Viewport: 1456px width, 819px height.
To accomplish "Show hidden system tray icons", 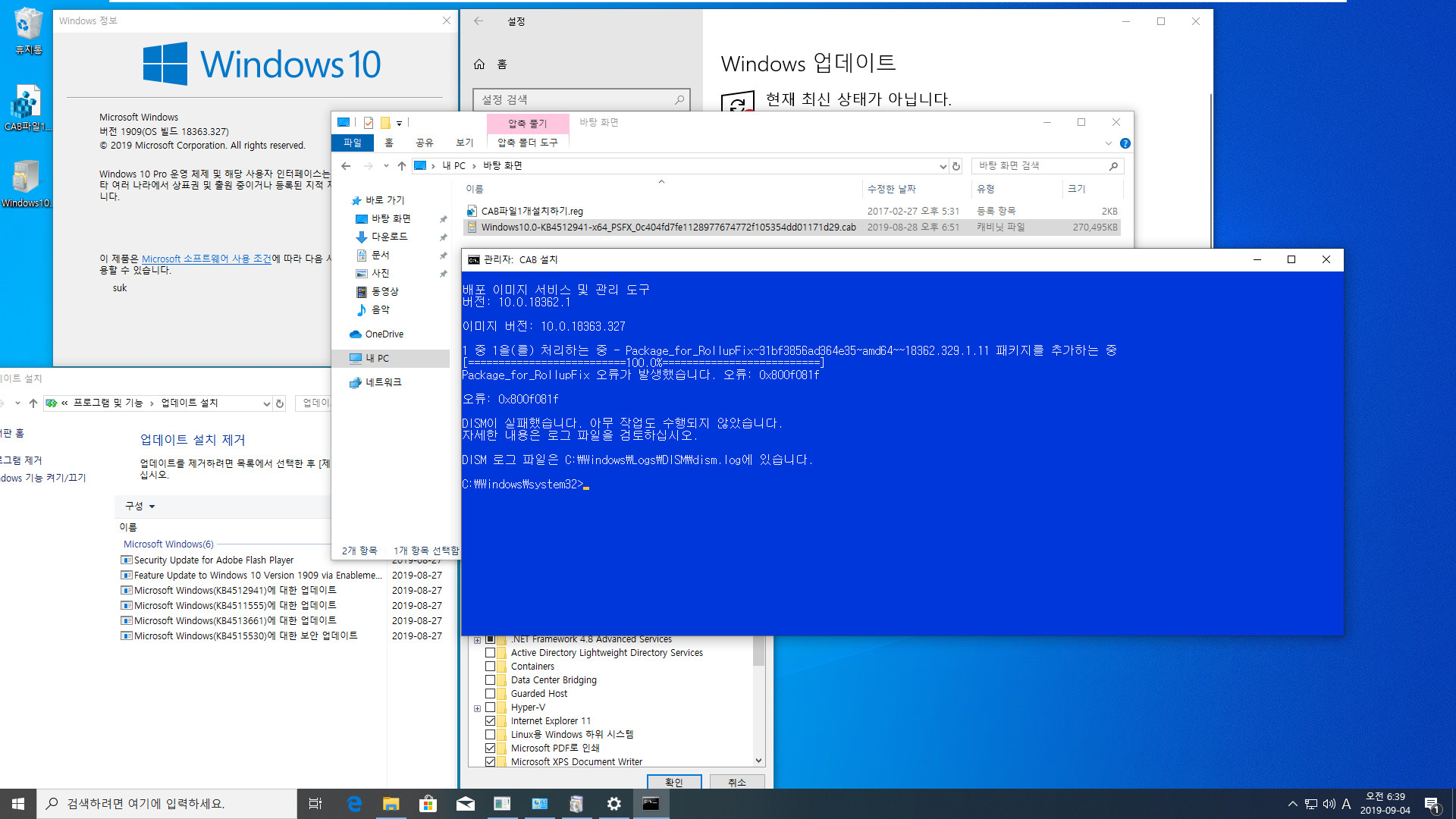I will (x=1292, y=804).
